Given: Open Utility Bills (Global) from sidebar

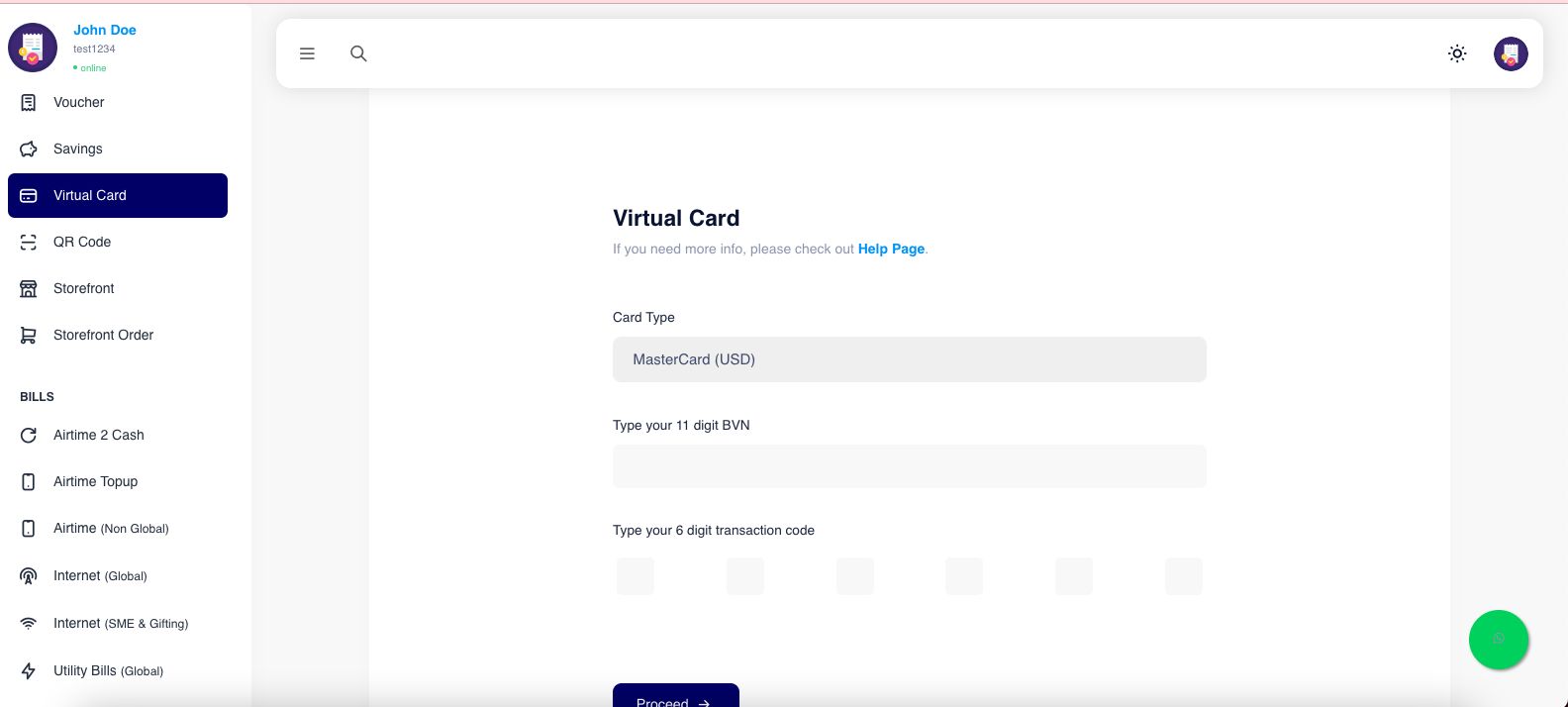Looking at the screenshot, I should [x=108, y=670].
